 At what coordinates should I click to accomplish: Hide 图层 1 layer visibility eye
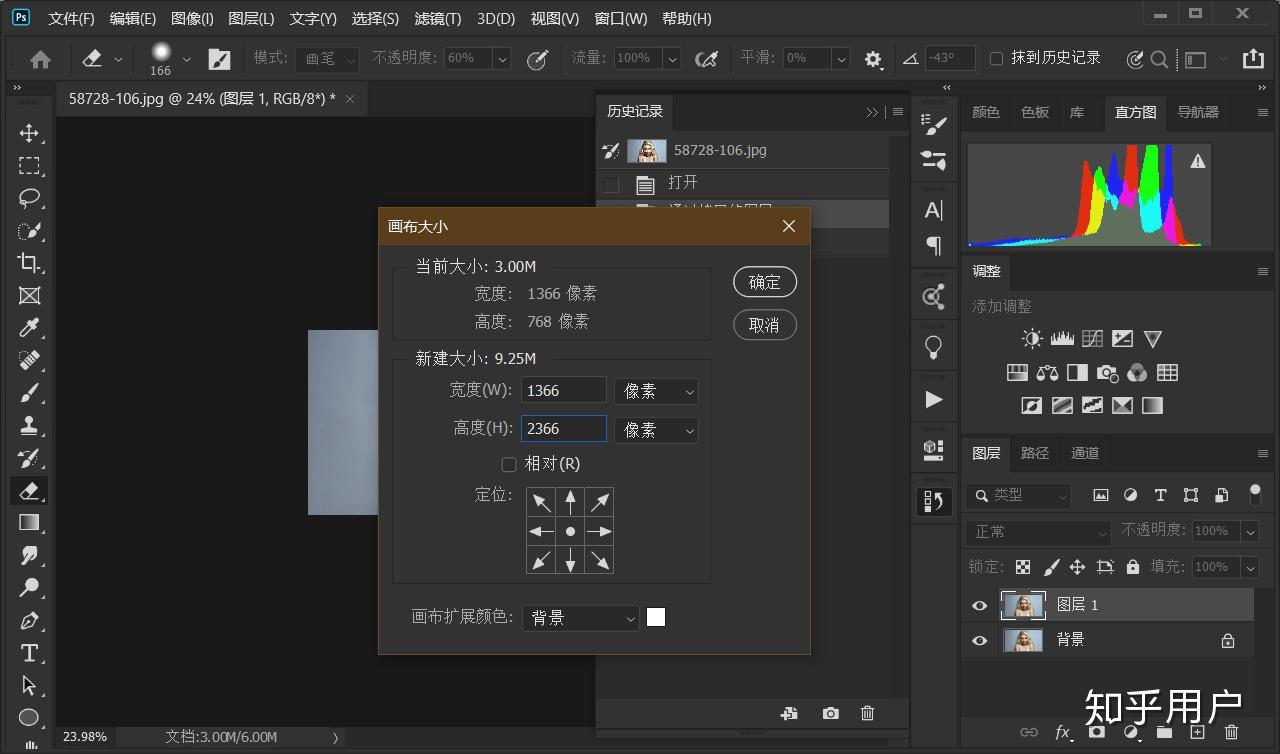pyautogui.click(x=979, y=605)
